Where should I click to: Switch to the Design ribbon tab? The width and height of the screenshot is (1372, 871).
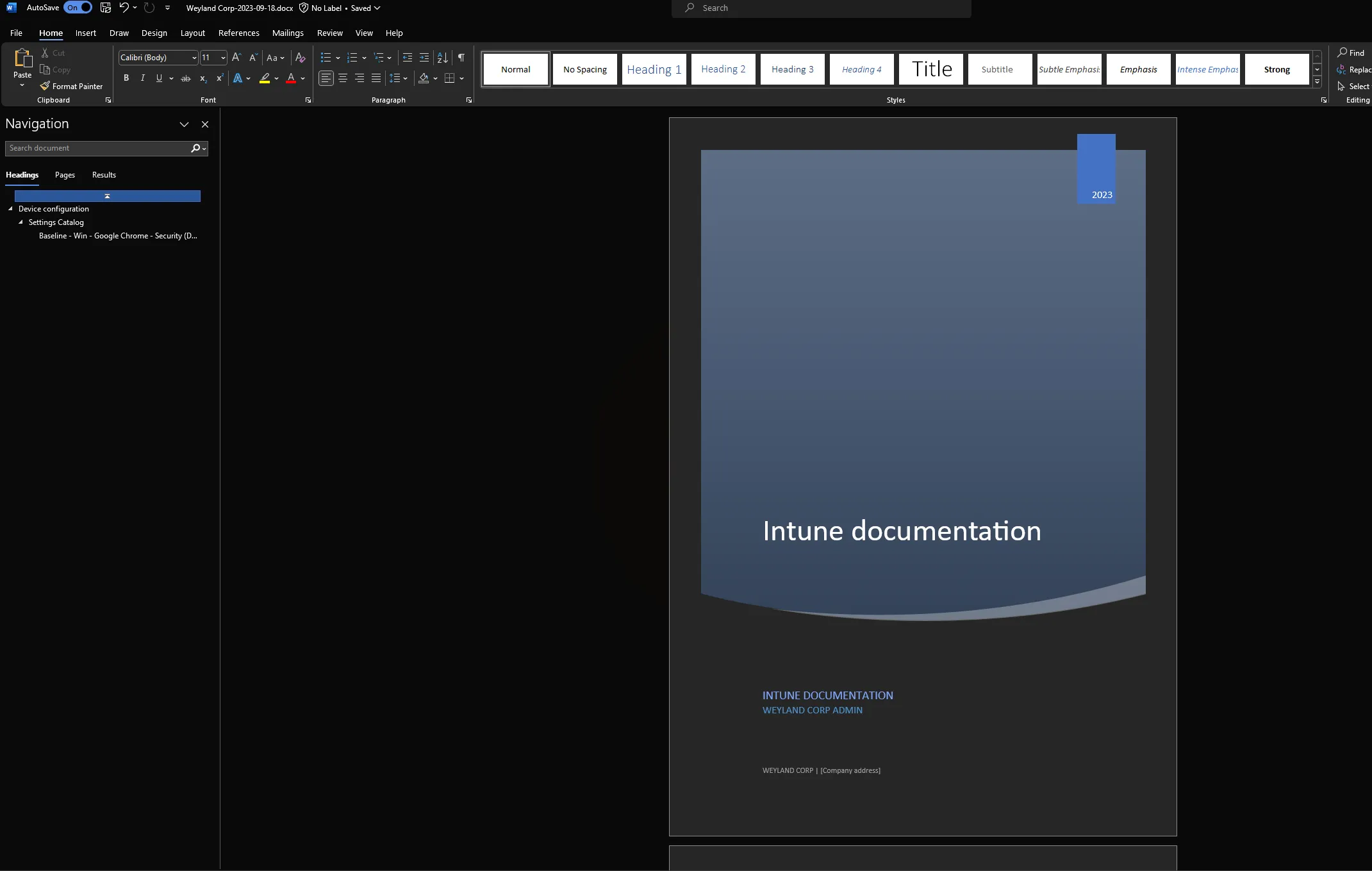154,33
